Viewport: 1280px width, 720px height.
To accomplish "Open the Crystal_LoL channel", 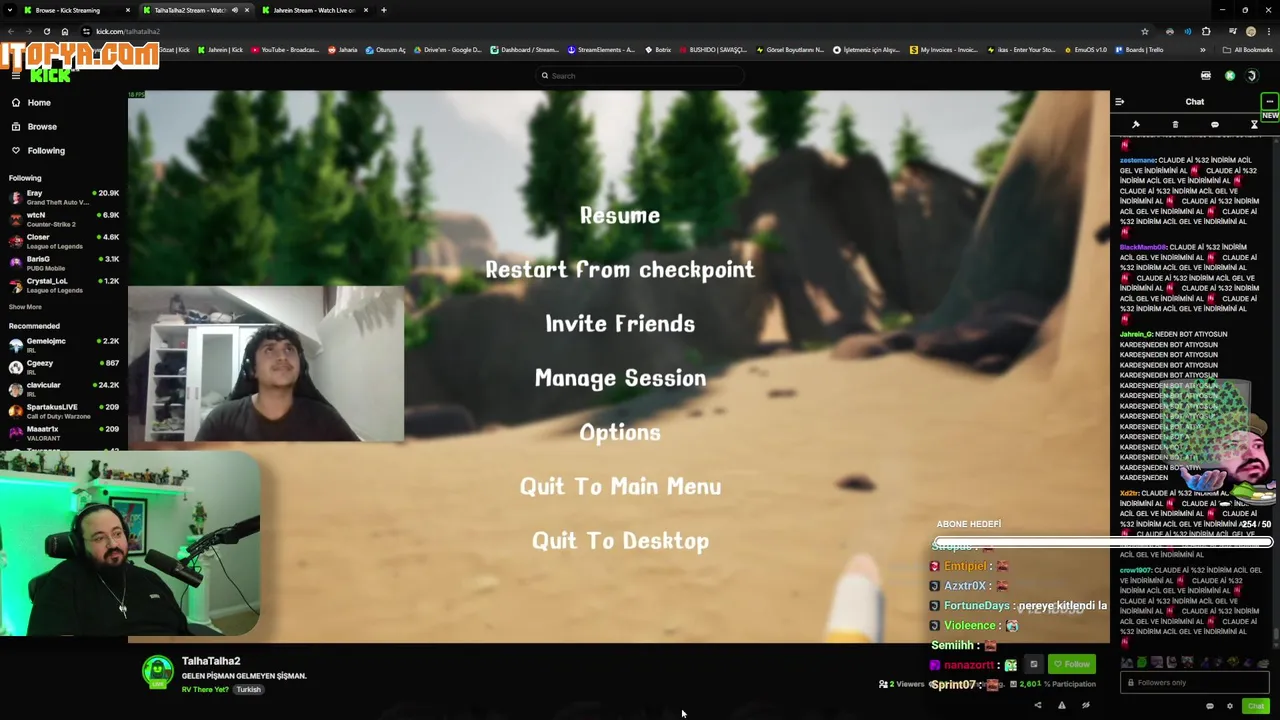I will (64, 285).
